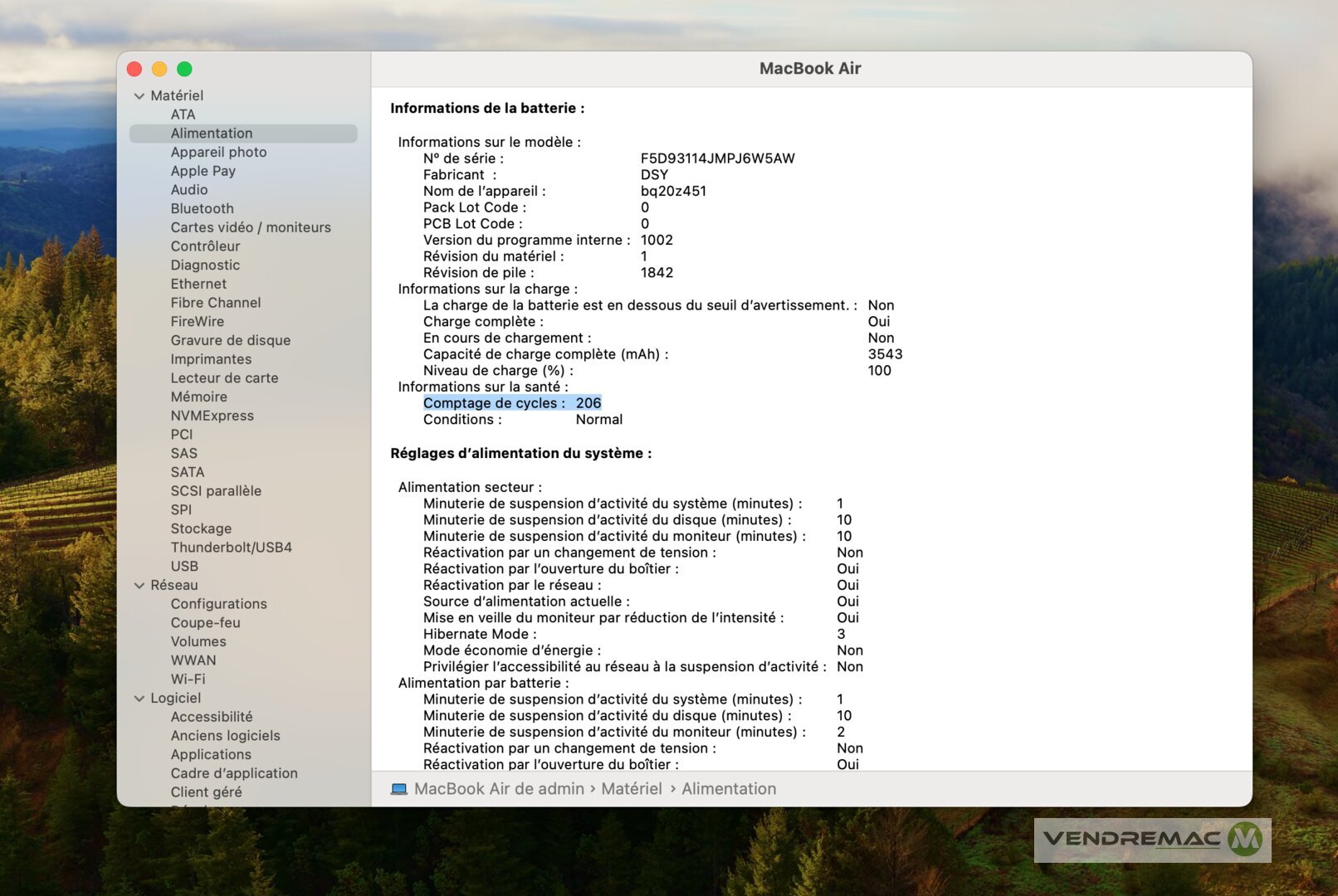Click the Alimentation breadcrumb in path bar
Viewport: 1338px width, 896px height.
click(728, 789)
